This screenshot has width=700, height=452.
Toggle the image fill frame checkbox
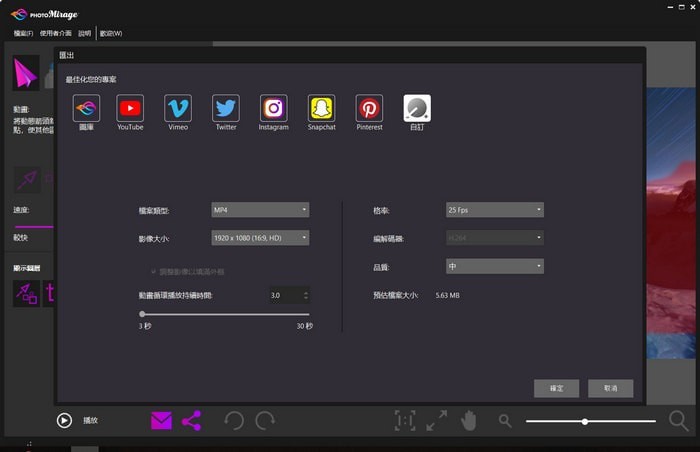point(153,271)
